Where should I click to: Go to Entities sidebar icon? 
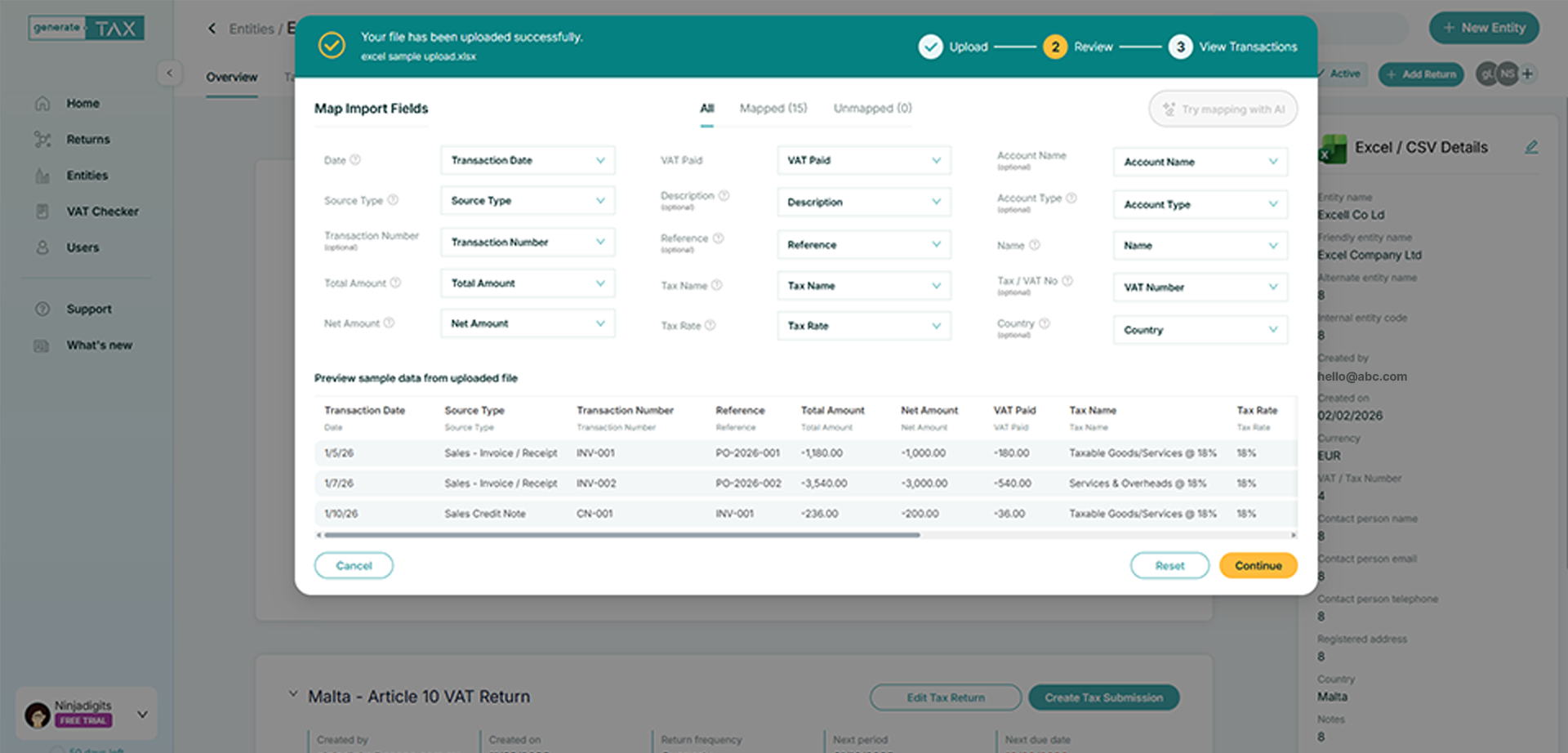pyautogui.click(x=42, y=176)
